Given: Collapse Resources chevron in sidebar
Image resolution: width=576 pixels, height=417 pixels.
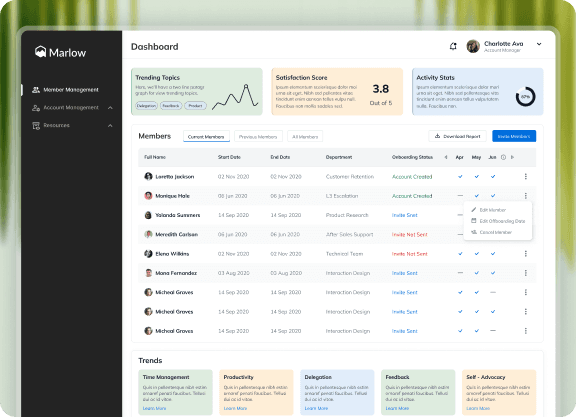Looking at the screenshot, I should coord(110,126).
